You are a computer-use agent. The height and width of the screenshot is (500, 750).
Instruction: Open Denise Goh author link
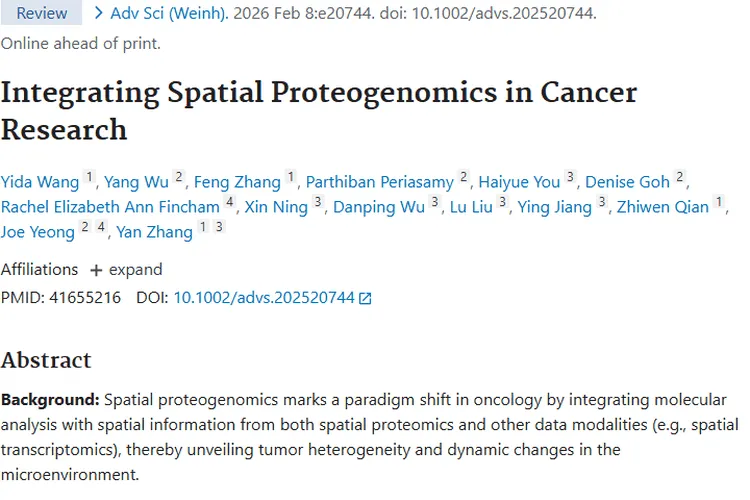pos(628,181)
